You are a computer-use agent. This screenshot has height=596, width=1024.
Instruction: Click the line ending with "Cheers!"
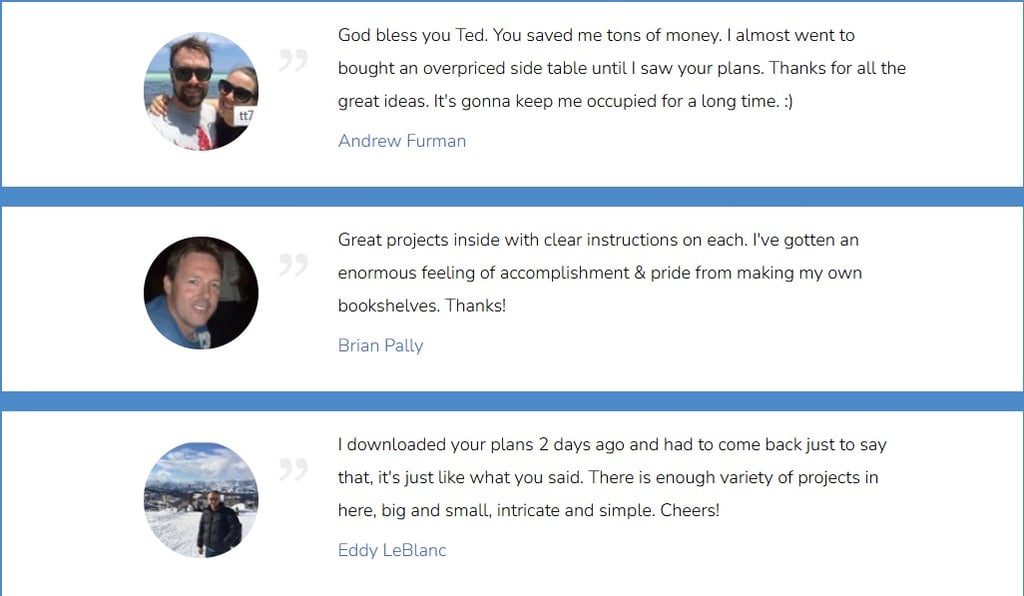click(528, 510)
